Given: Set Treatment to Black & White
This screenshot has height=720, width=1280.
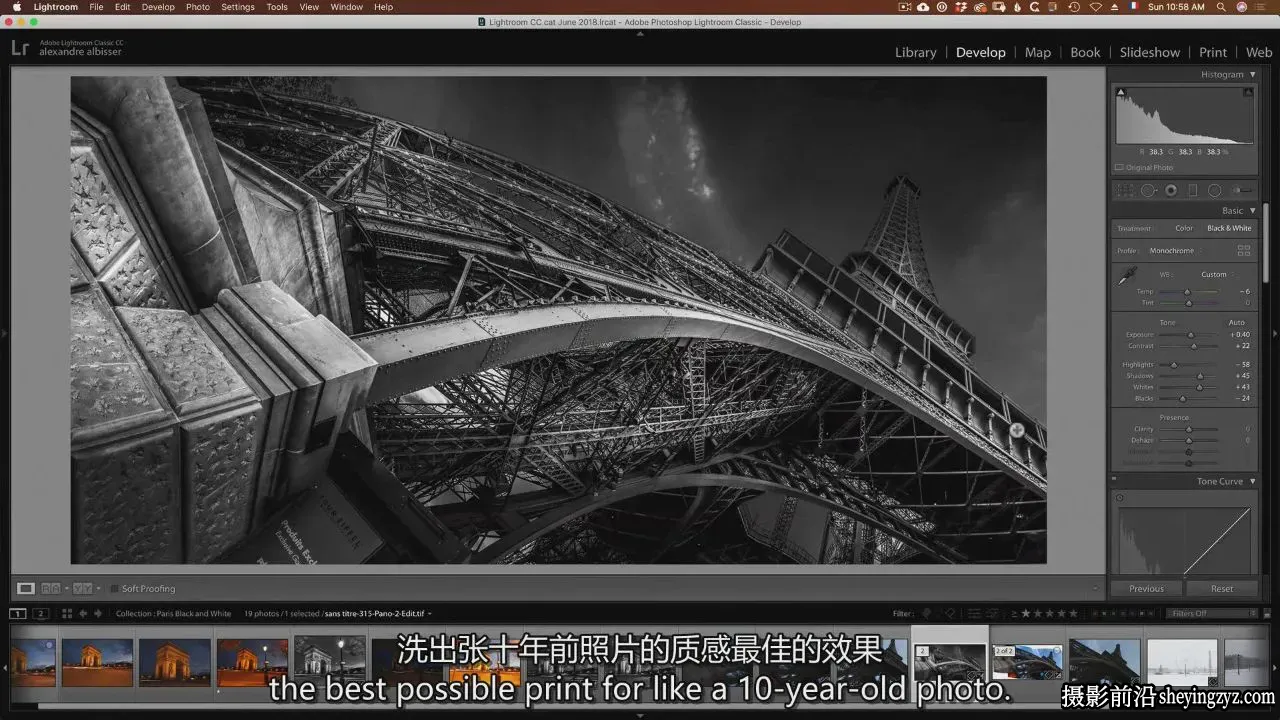Looking at the screenshot, I should point(1229,228).
